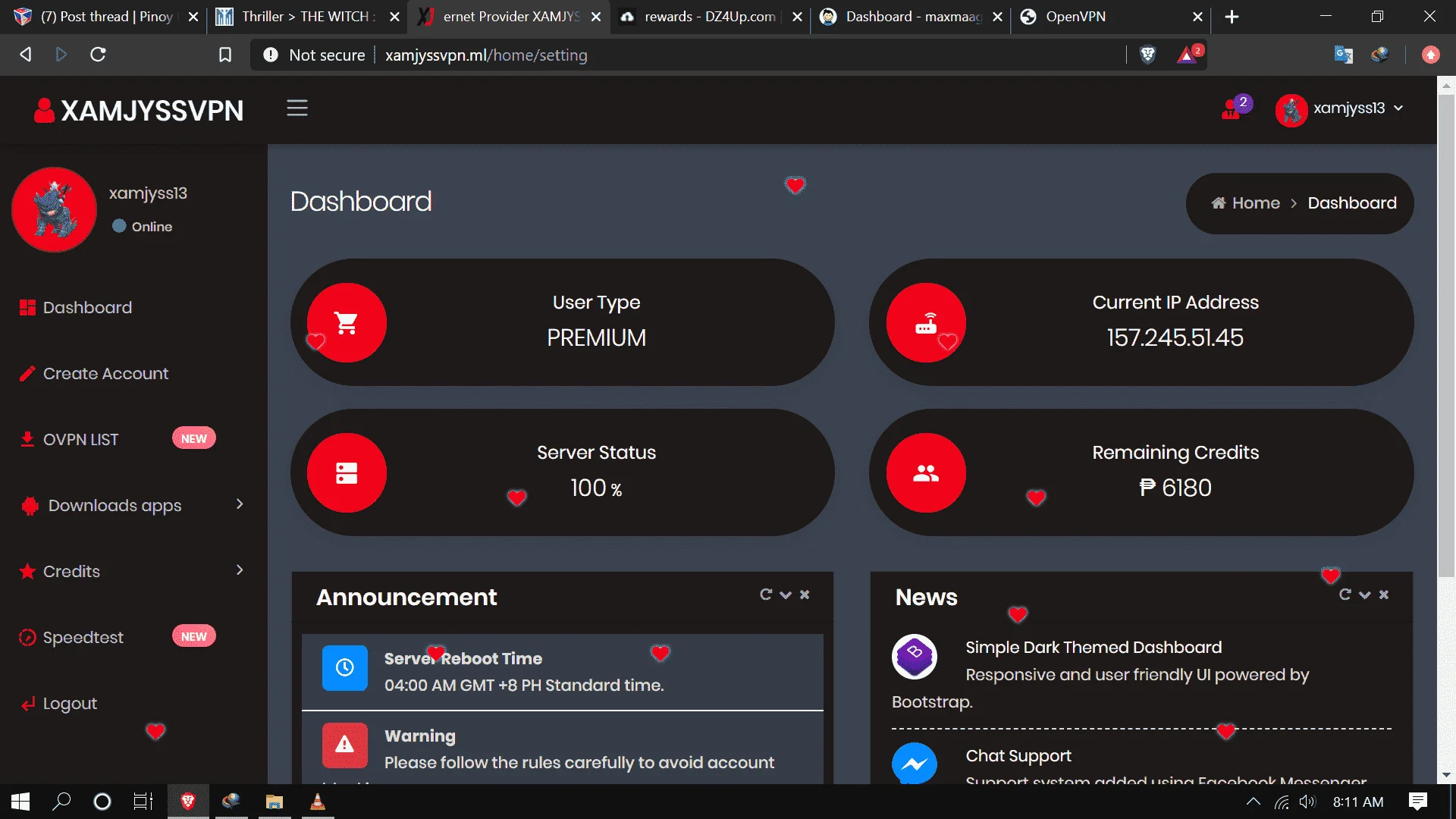This screenshot has width=1456, height=819.
Task: Click the Not secure site info indicator
Action: [x=314, y=55]
